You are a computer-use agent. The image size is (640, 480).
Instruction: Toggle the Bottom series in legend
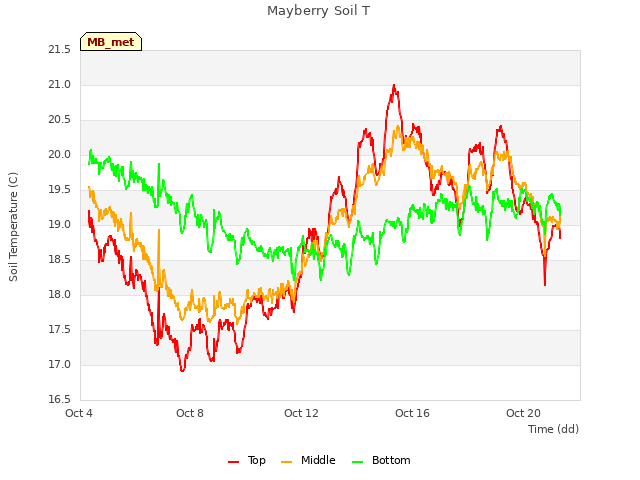381,460
